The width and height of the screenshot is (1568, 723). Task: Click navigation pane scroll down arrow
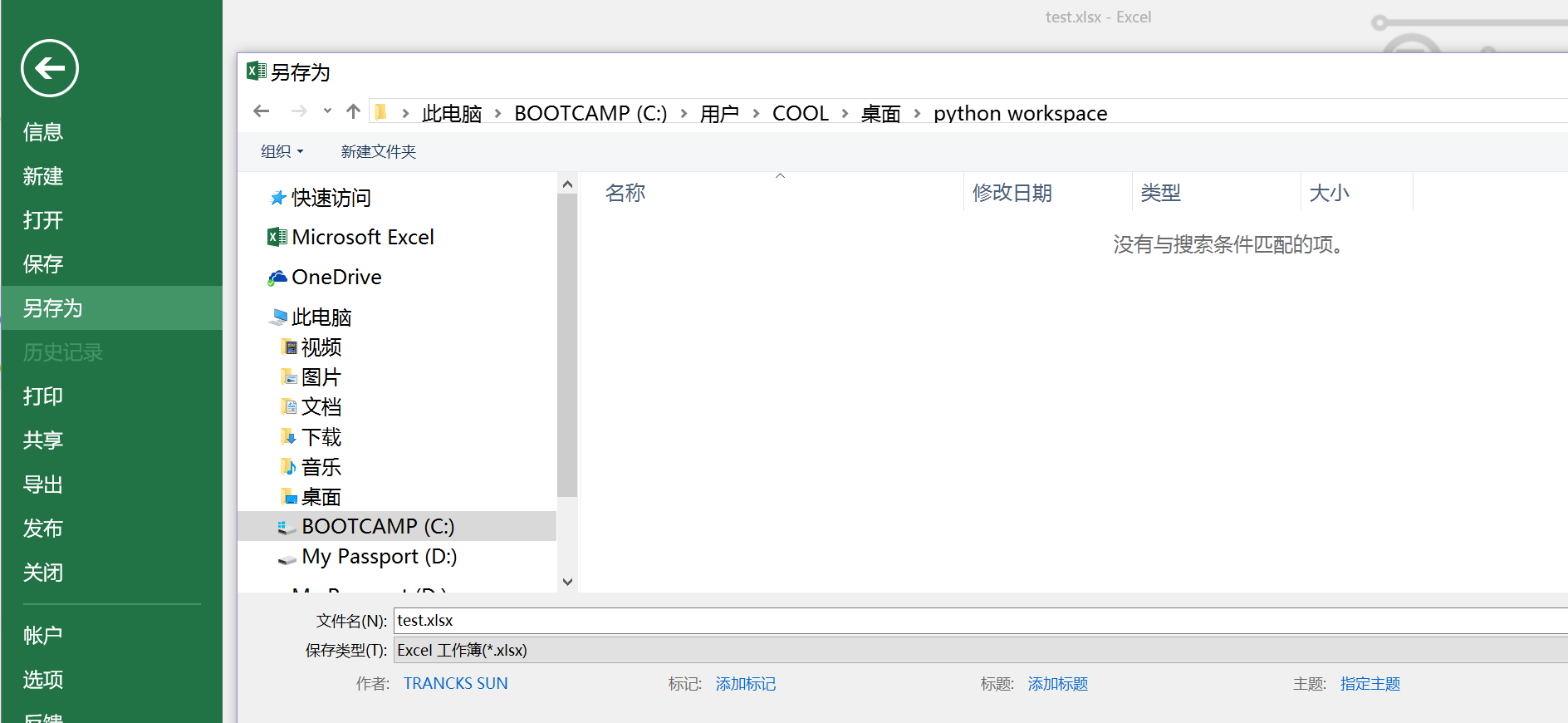click(568, 582)
